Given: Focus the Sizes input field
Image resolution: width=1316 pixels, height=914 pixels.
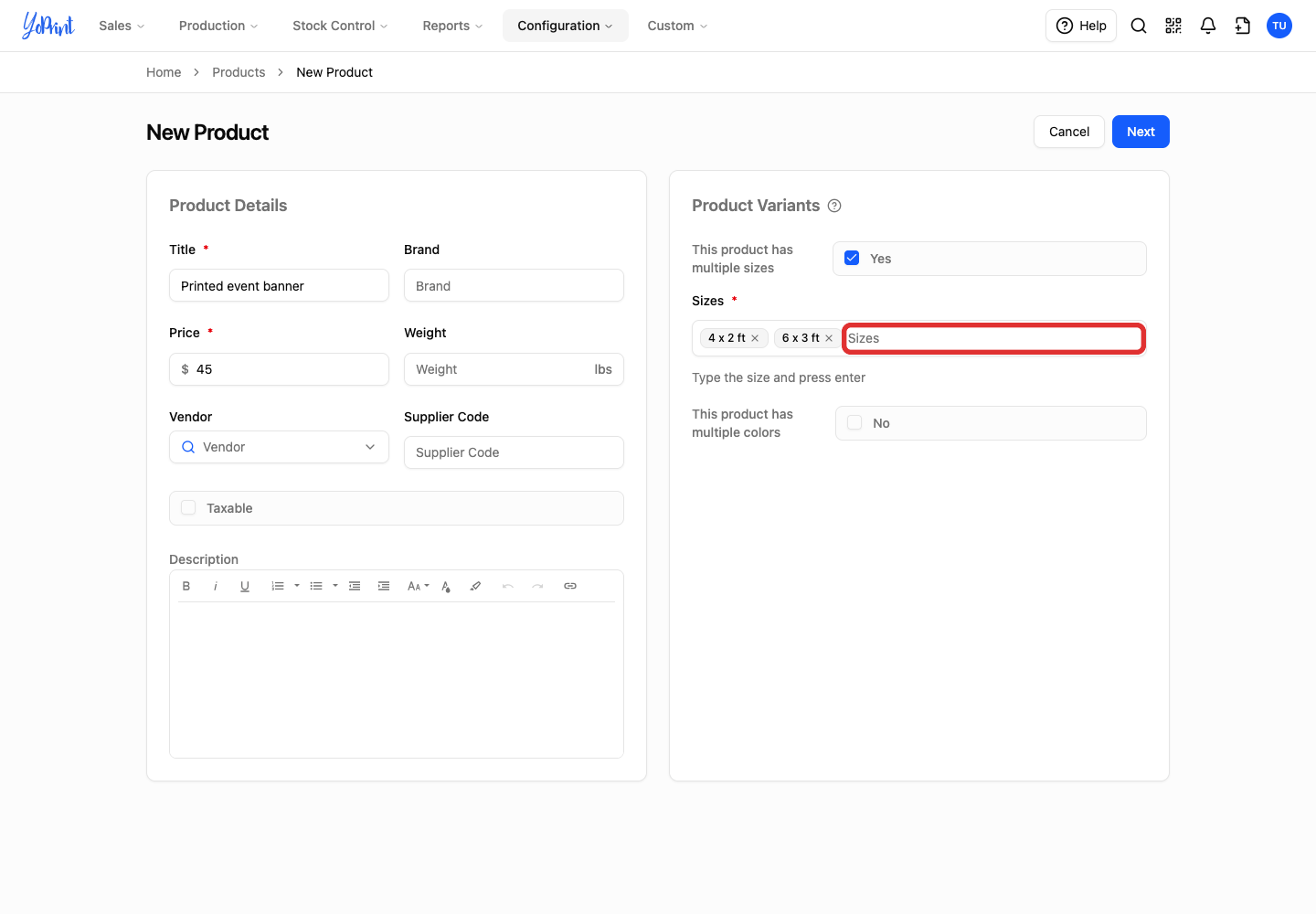Looking at the screenshot, I should point(993,338).
